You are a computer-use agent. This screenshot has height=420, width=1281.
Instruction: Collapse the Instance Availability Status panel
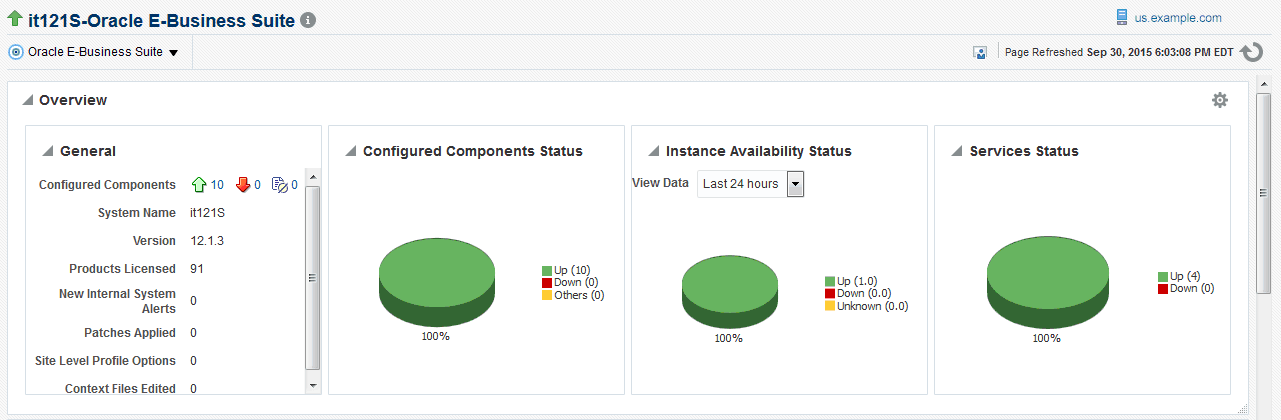pos(654,151)
